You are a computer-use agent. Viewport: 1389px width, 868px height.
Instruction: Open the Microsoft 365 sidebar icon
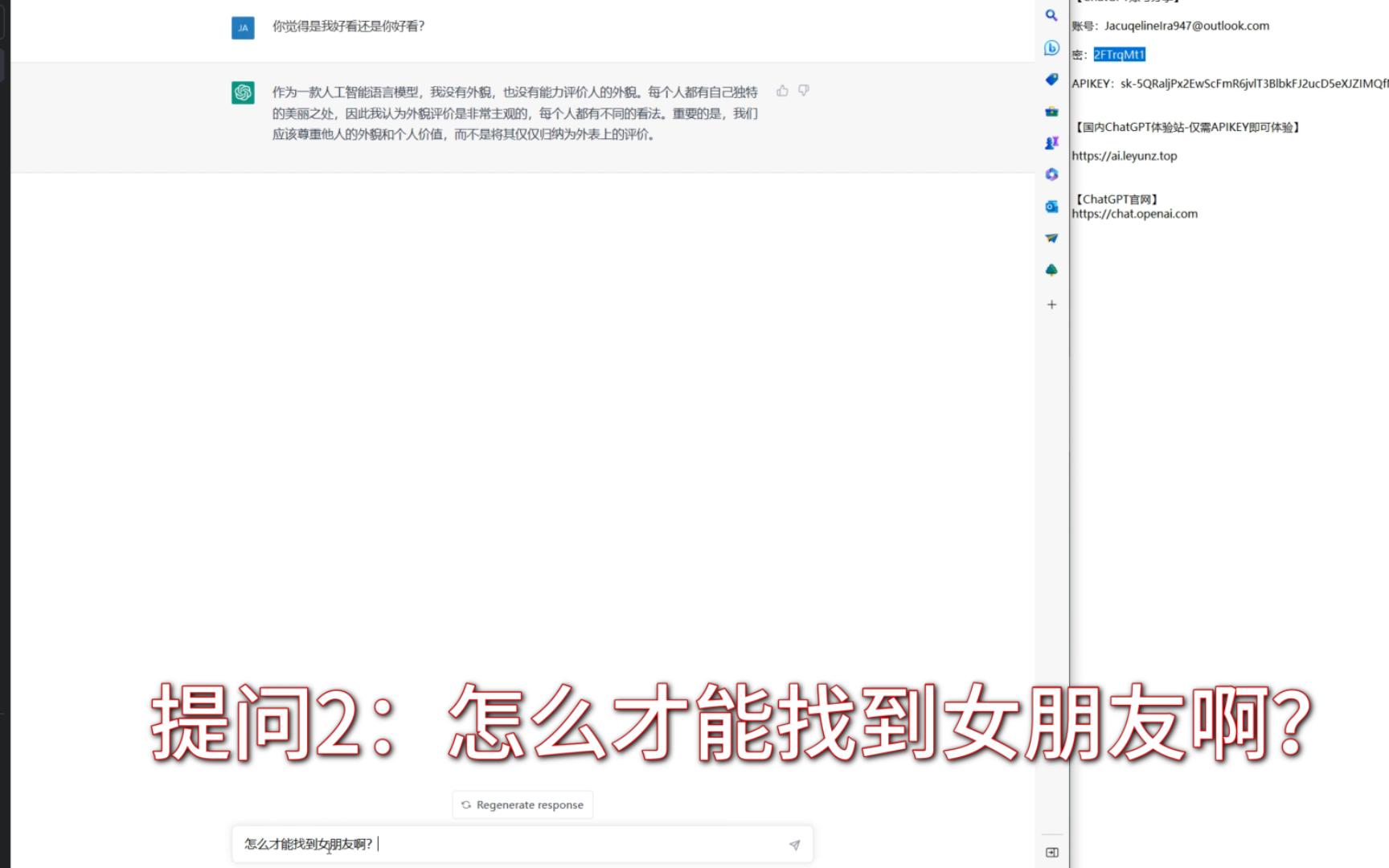(1051, 174)
